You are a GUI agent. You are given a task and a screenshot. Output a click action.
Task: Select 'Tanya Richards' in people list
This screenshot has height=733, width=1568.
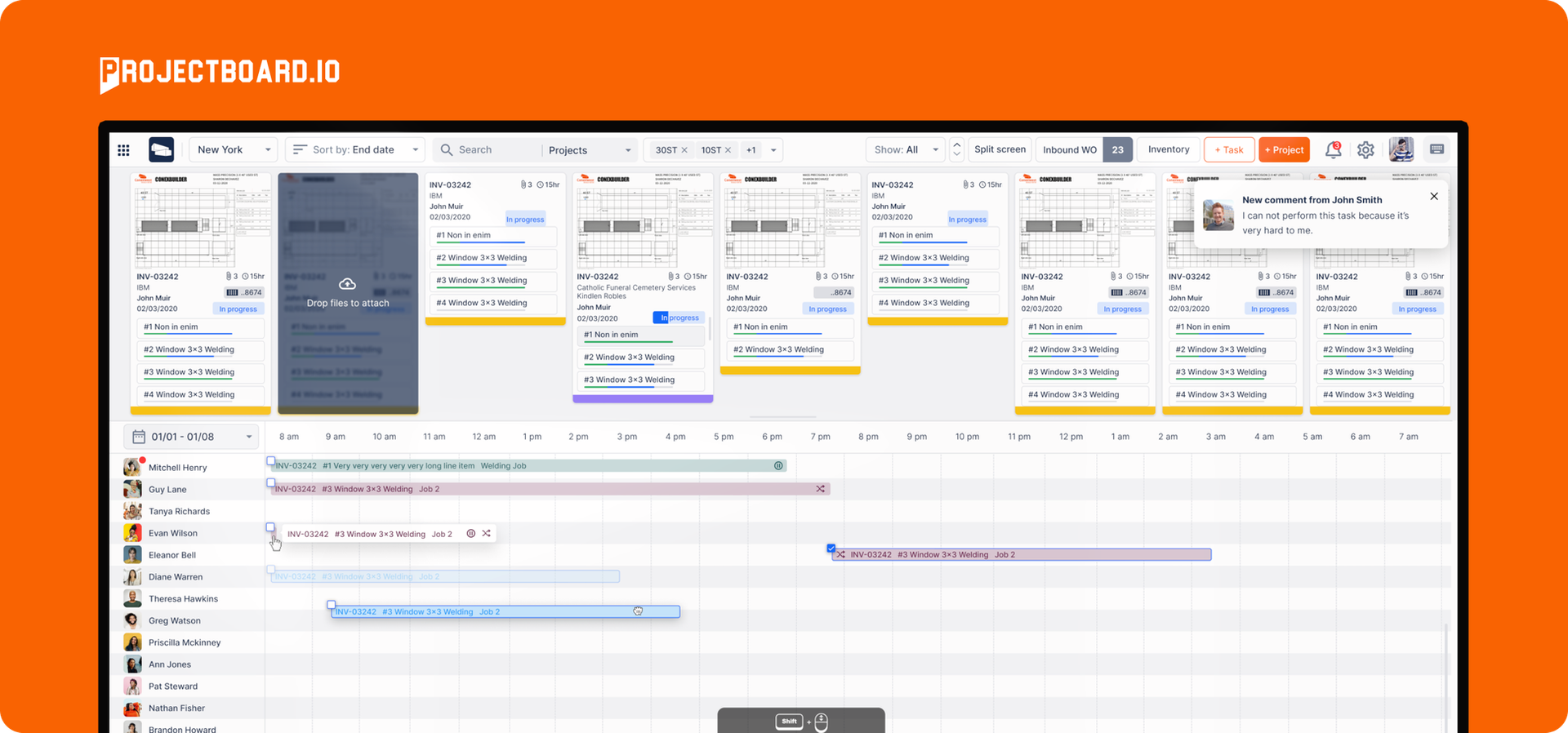point(179,511)
